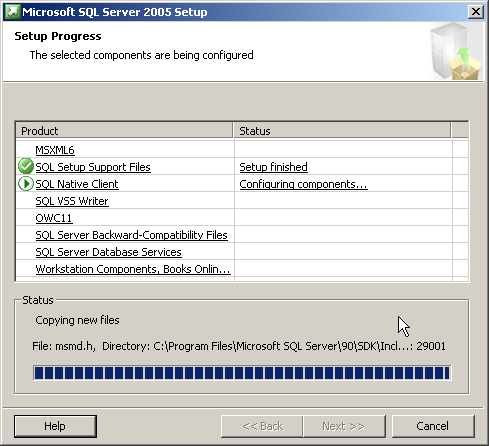The height and width of the screenshot is (446, 489).
Task: Click the Status column header
Action: 342,131
